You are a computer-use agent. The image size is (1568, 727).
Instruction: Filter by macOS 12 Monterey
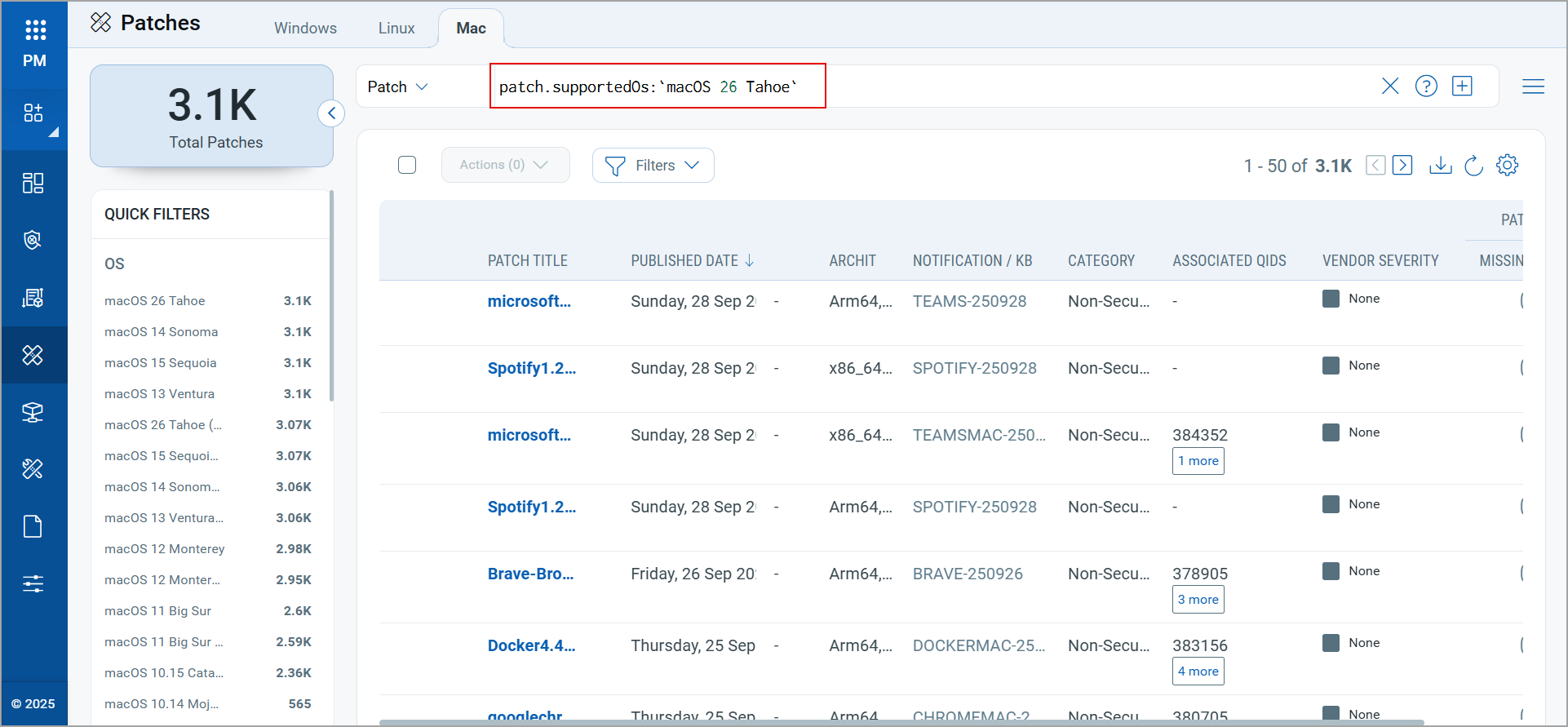(165, 549)
